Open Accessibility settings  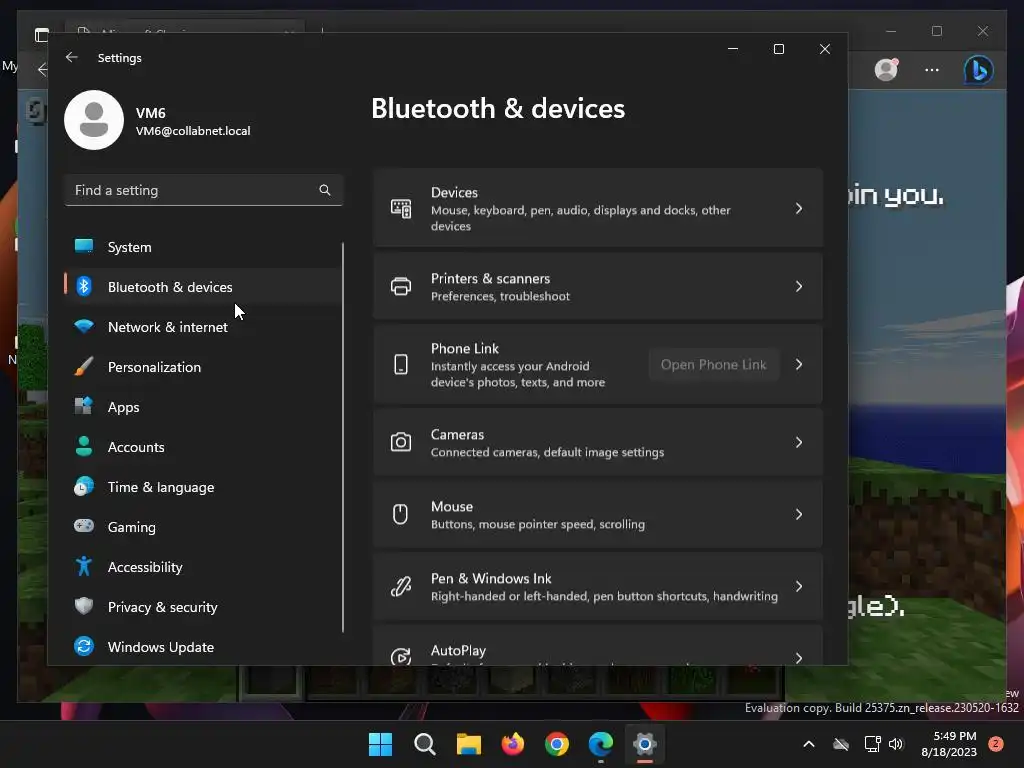point(202,566)
